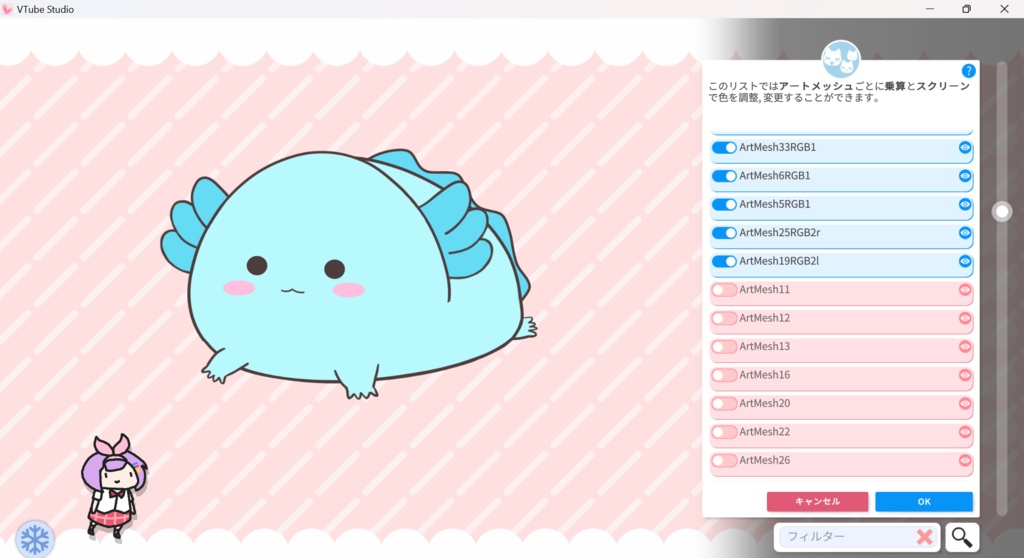The image size is (1024, 558).
Task: Click eye icon for ArtMesh16
Action: pyautogui.click(x=965, y=375)
